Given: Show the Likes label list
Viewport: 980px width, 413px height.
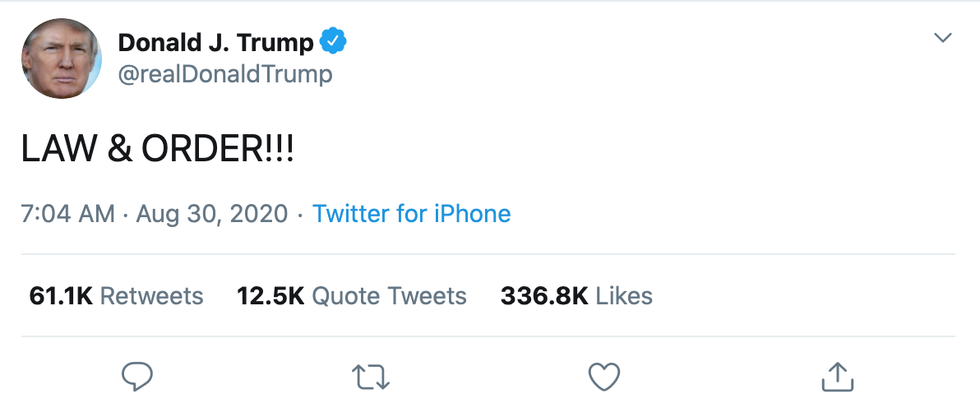Looking at the screenshot, I should (x=626, y=296).
